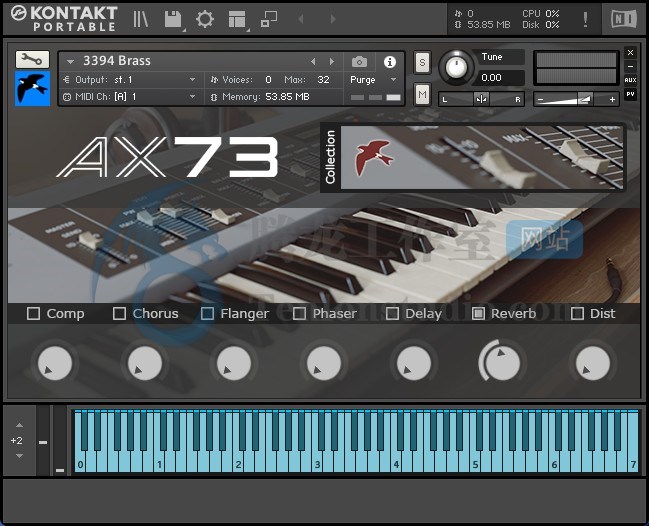The width and height of the screenshot is (649, 526).
Task: Open the instrument name dropdown arrow
Action: [70, 62]
